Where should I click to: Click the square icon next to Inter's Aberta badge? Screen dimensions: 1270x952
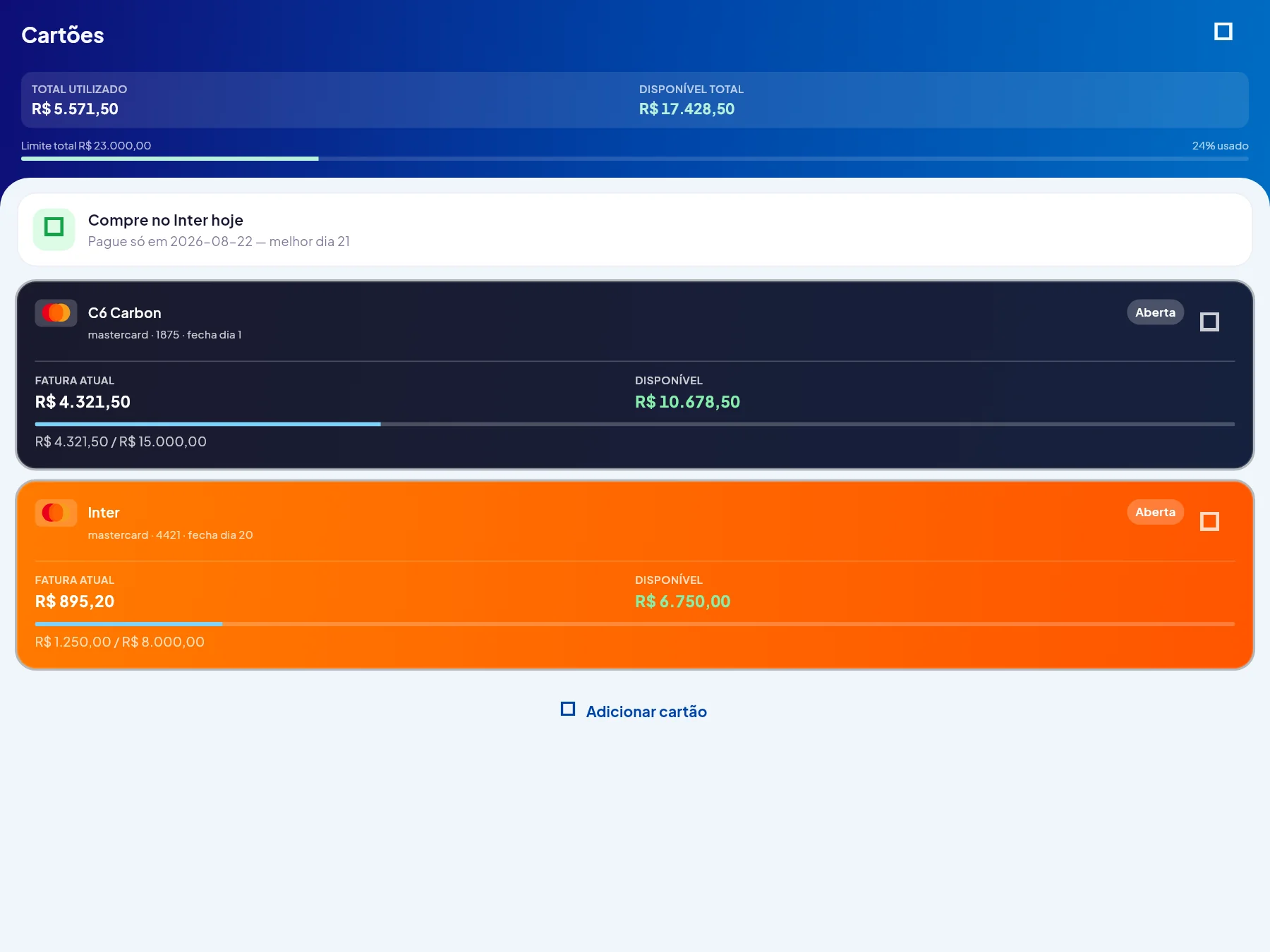tap(1209, 522)
